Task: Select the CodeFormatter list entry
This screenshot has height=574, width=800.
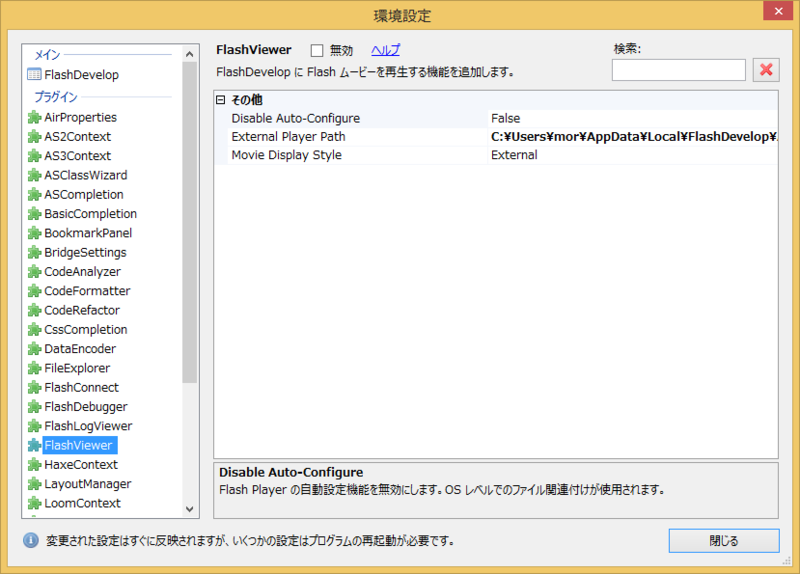Action: tap(87, 291)
